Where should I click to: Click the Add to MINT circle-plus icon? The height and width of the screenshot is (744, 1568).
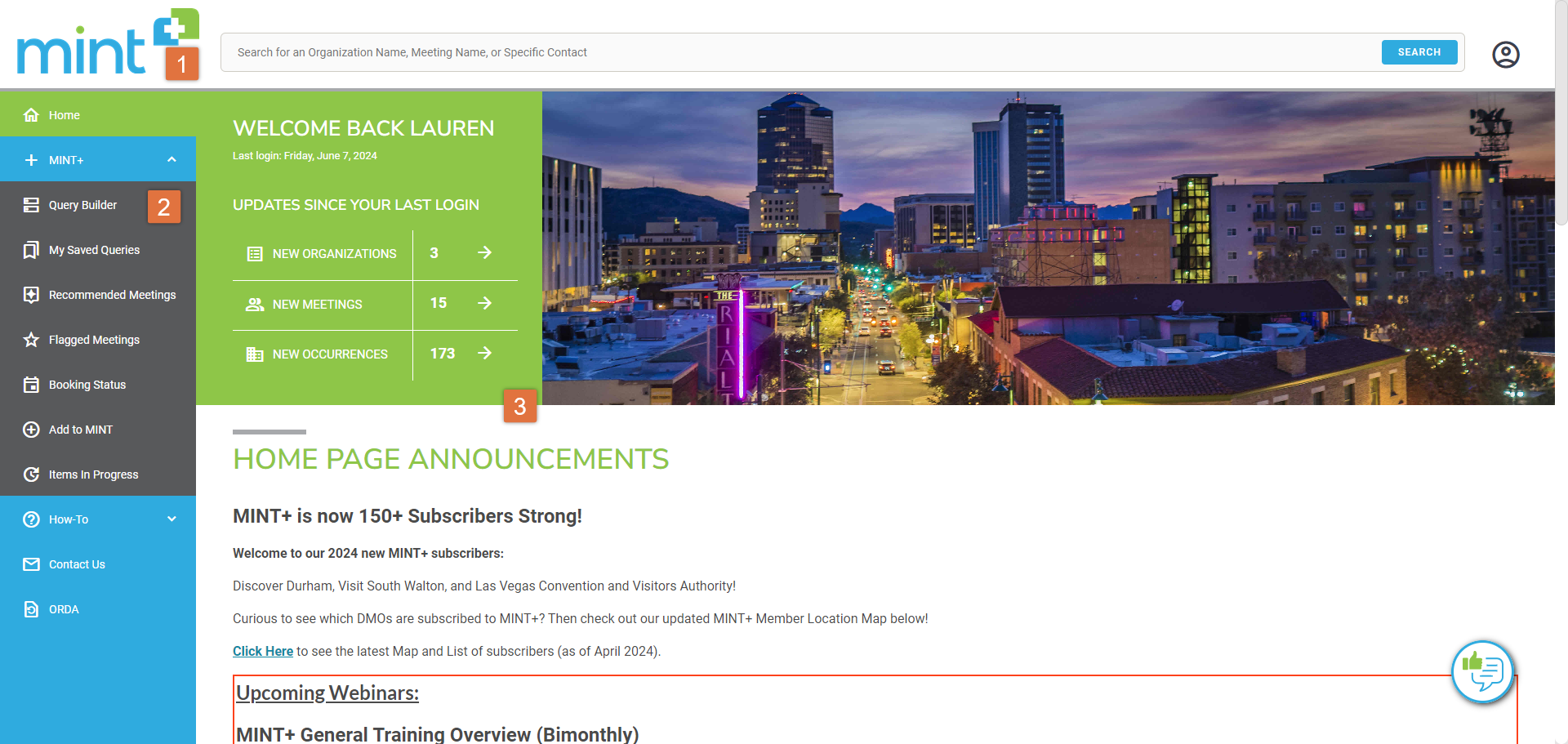click(31, 430)
